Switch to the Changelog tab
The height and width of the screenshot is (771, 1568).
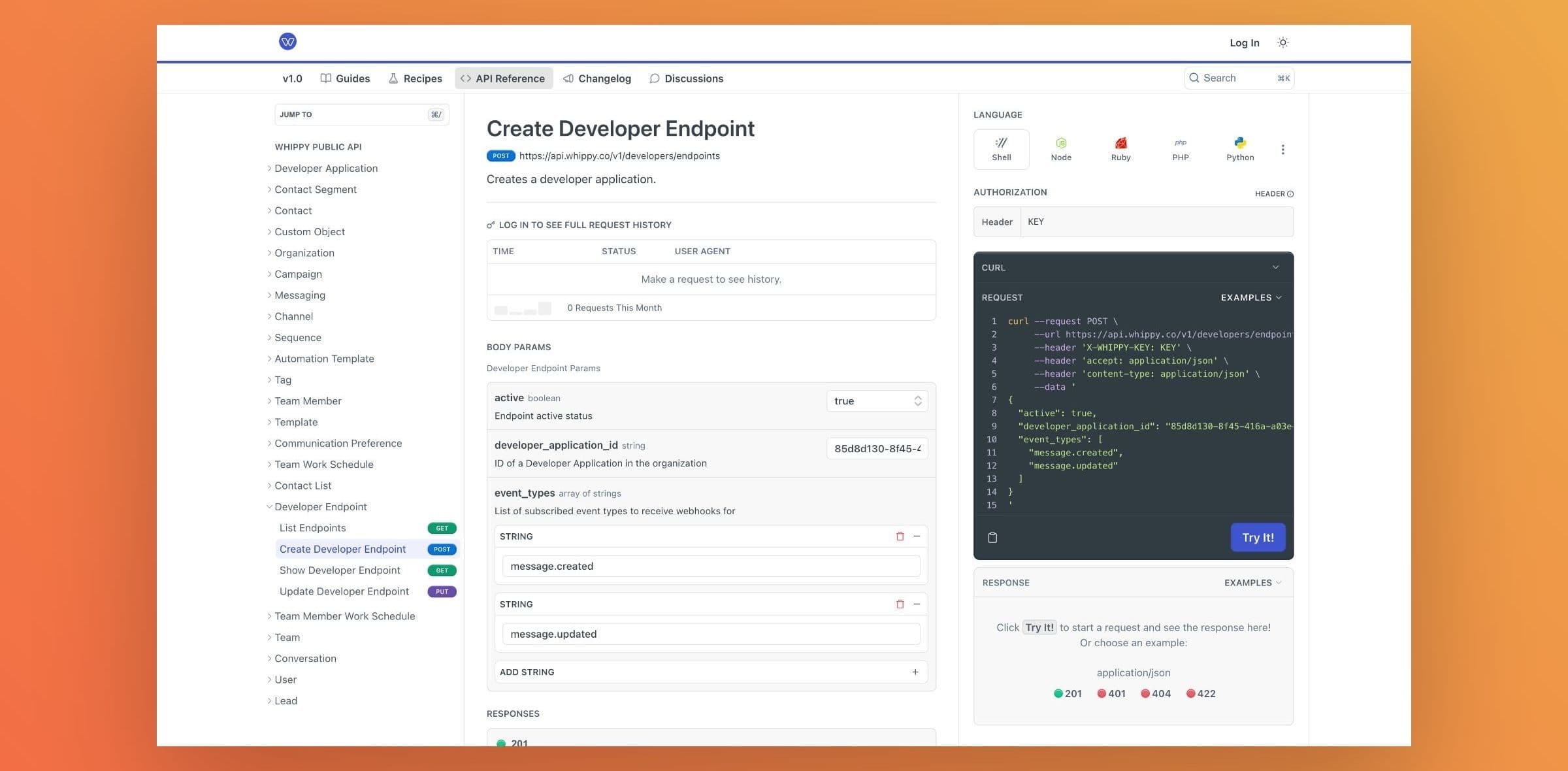pos(596,78)
